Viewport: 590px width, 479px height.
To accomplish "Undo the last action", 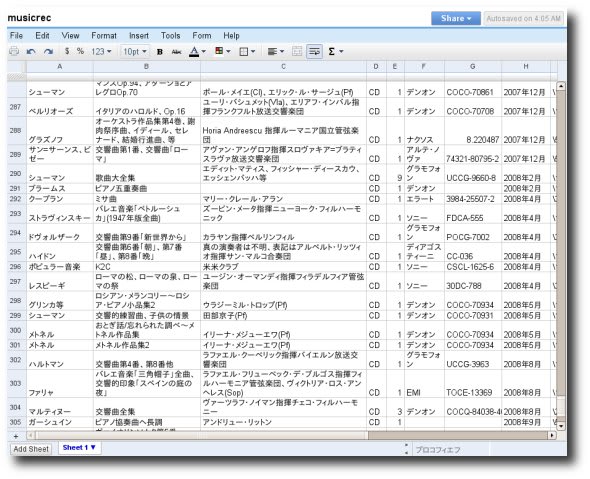I will tap(31, 51).
